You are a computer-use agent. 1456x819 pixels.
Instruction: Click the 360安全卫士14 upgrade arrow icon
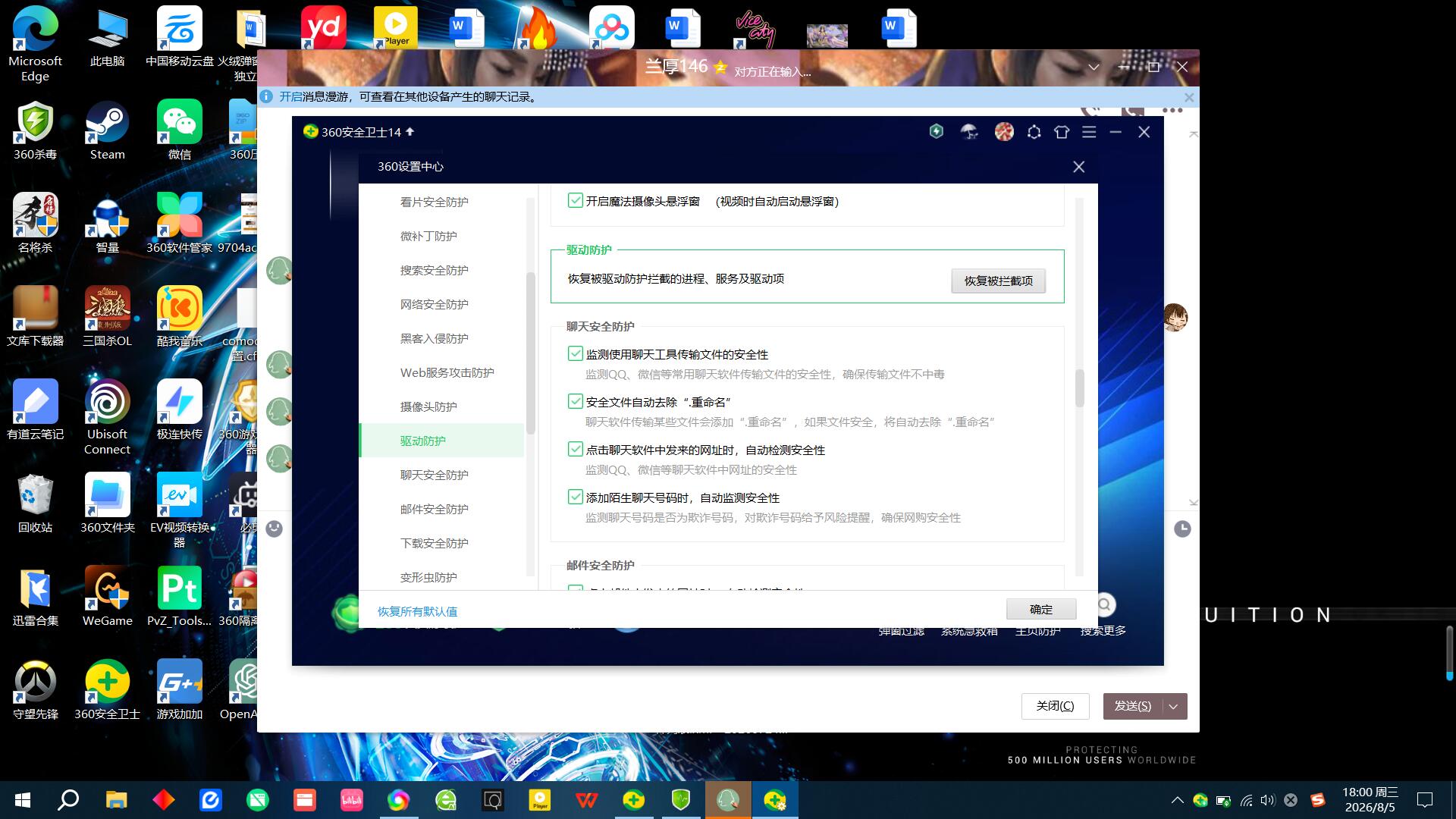pos(410,131)
